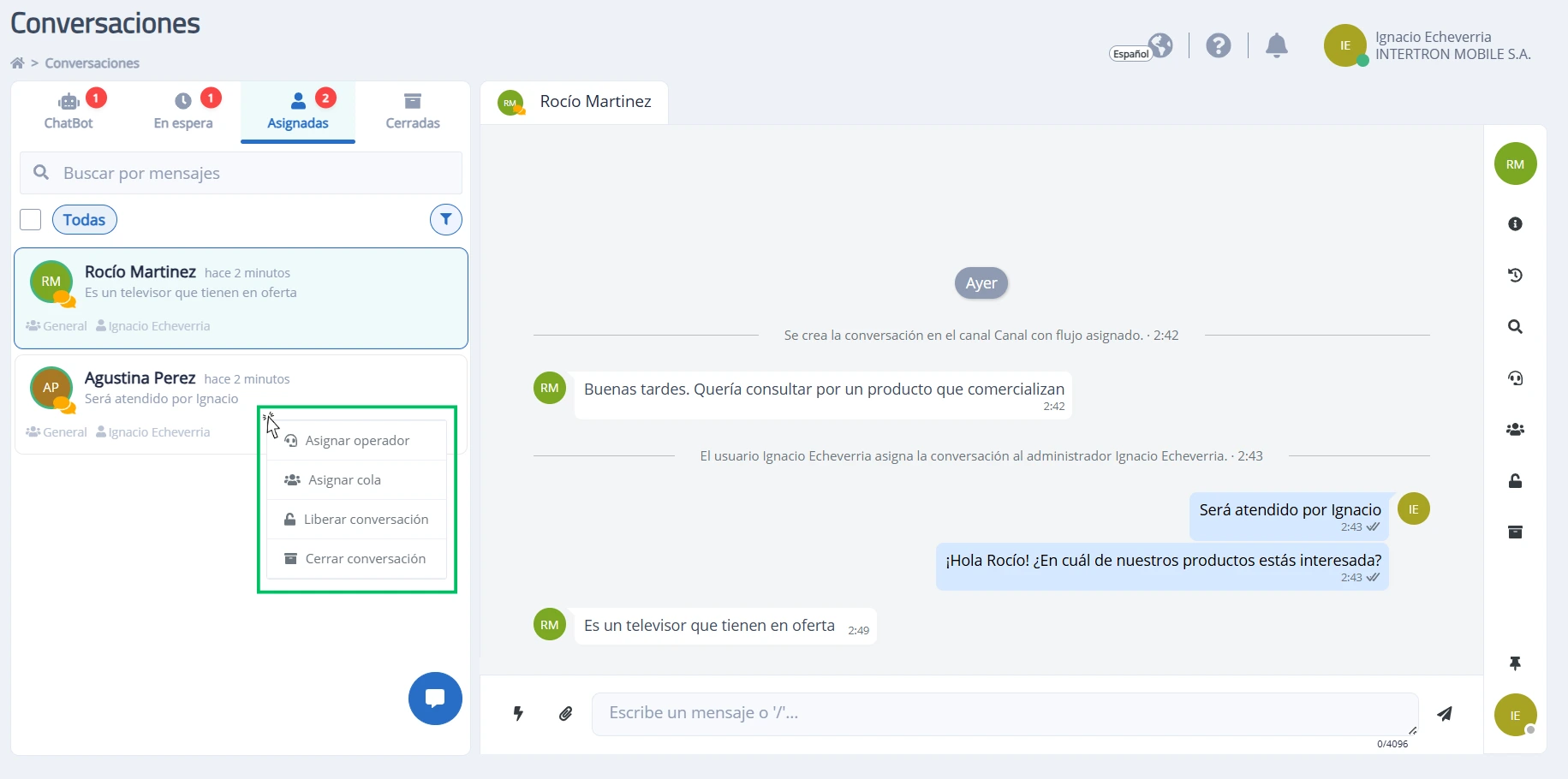
Task: Click the assign operator headset sidebar icon
Action: (x=1515, y=378)
